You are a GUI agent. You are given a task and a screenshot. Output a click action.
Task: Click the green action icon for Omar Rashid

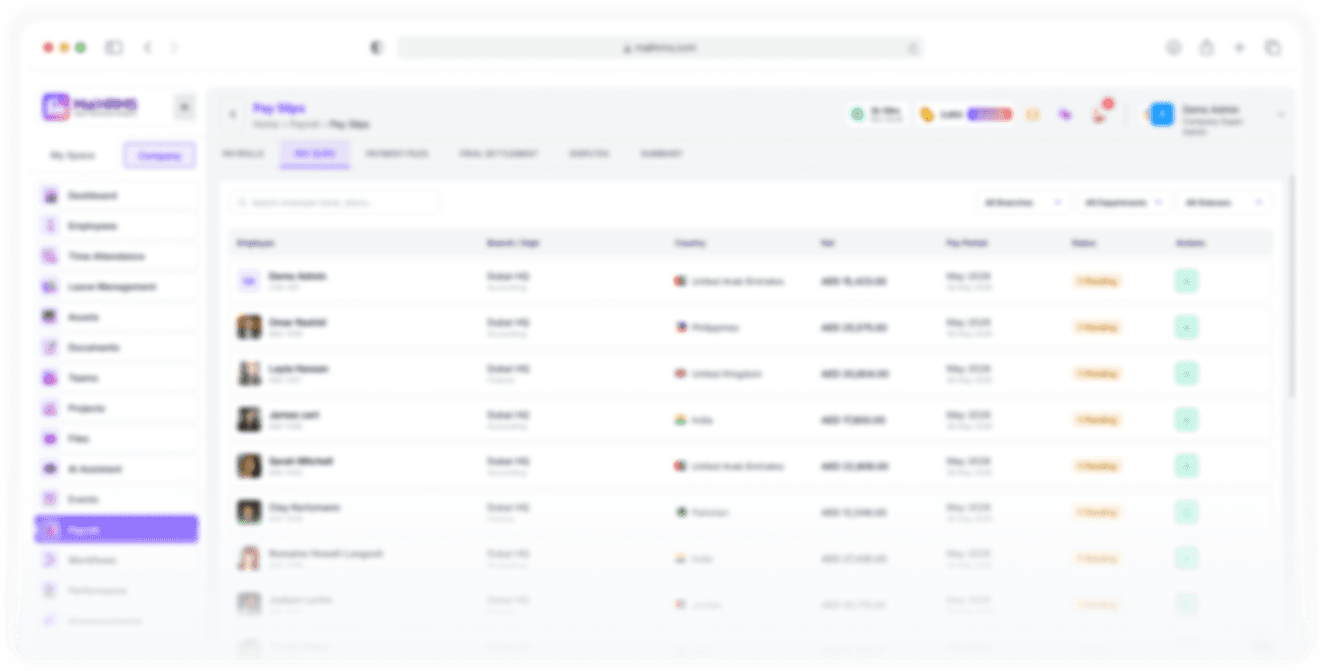point(1186,328)
